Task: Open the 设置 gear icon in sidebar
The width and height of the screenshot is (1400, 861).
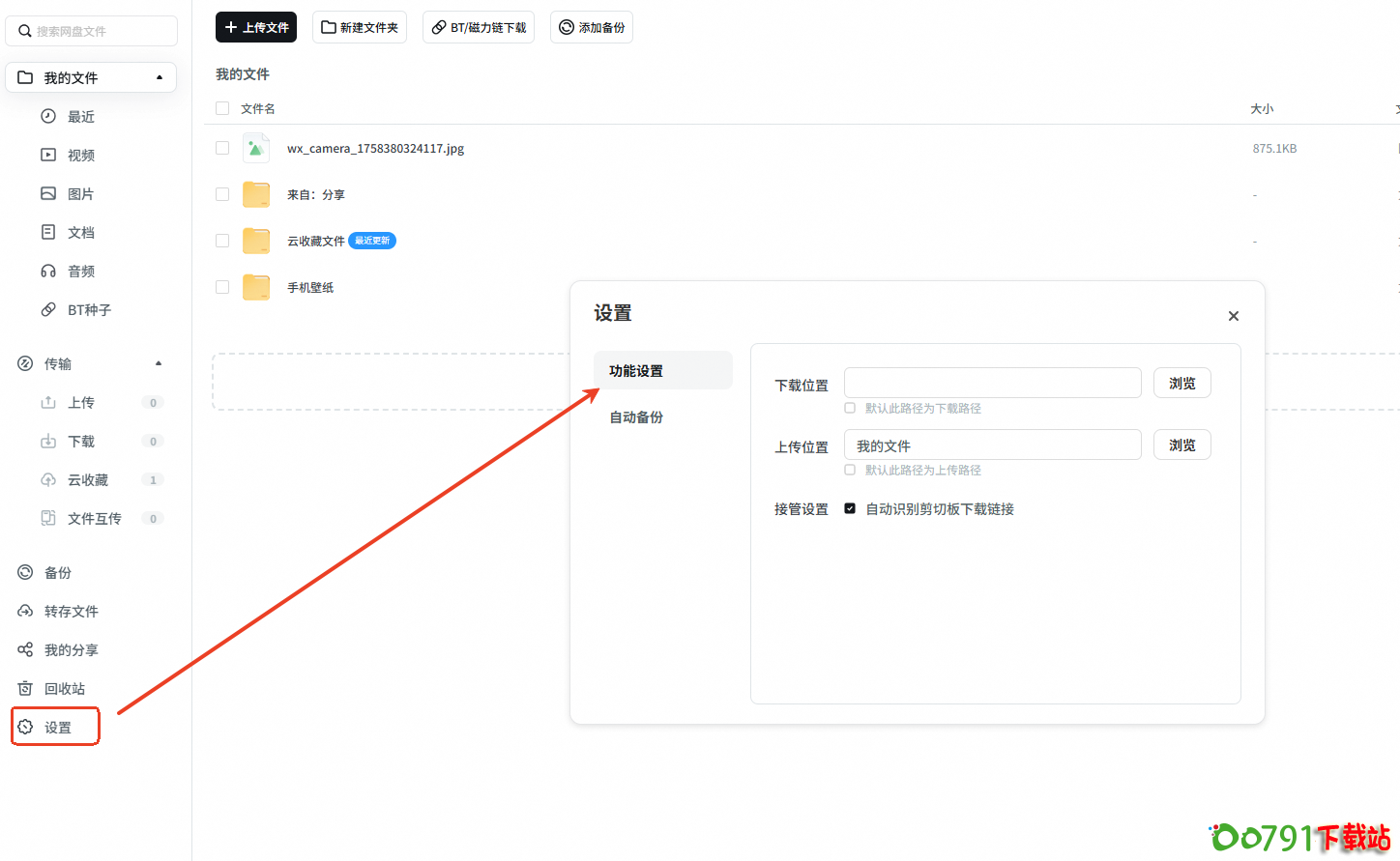Action: pos(25,728)
